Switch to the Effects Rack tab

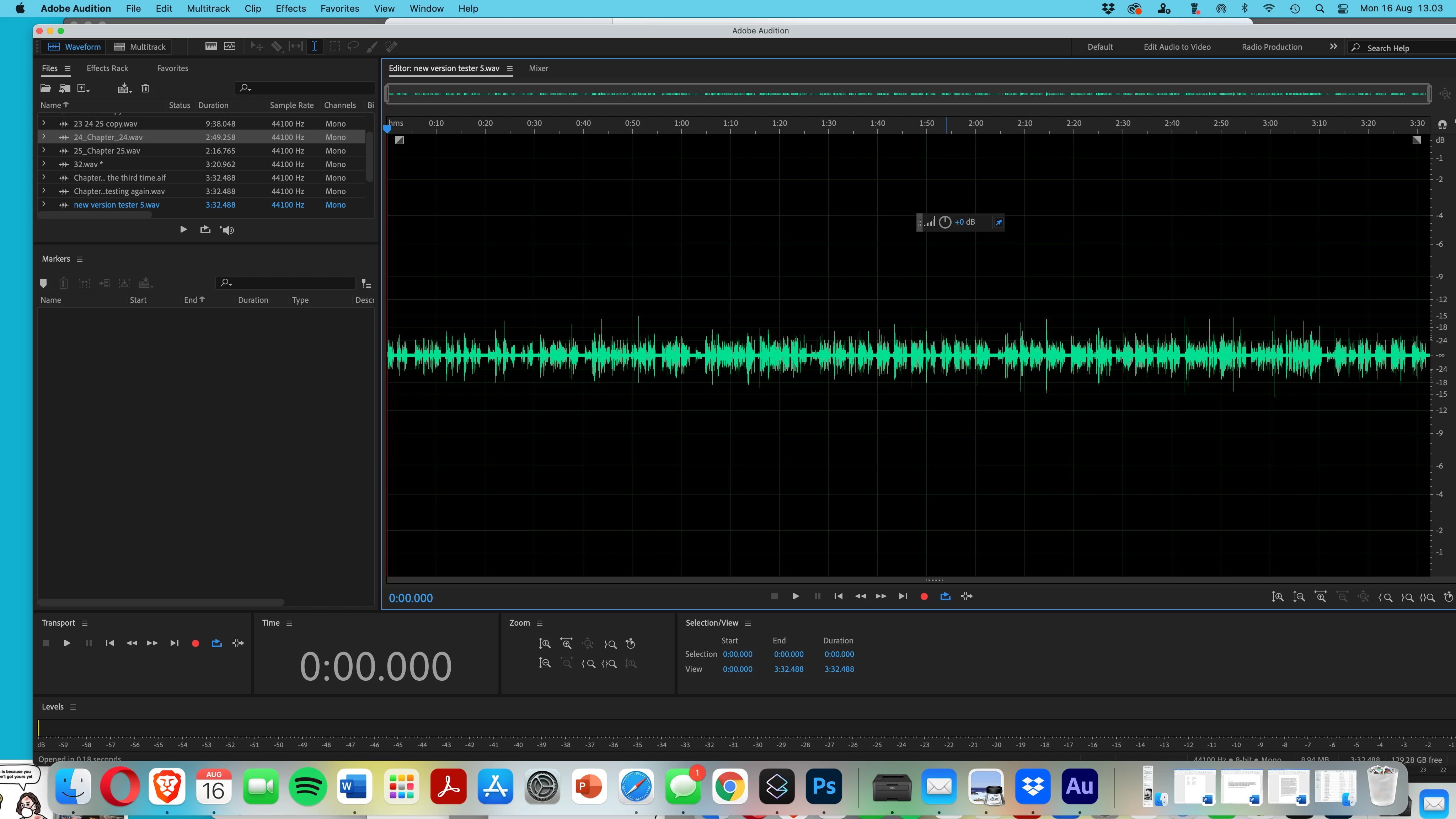click(107, 68)
